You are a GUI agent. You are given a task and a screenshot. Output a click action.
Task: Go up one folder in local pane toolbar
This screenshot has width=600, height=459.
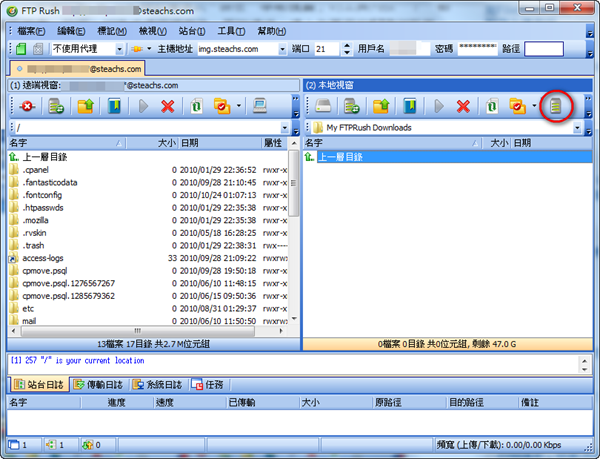pos(381,106)
